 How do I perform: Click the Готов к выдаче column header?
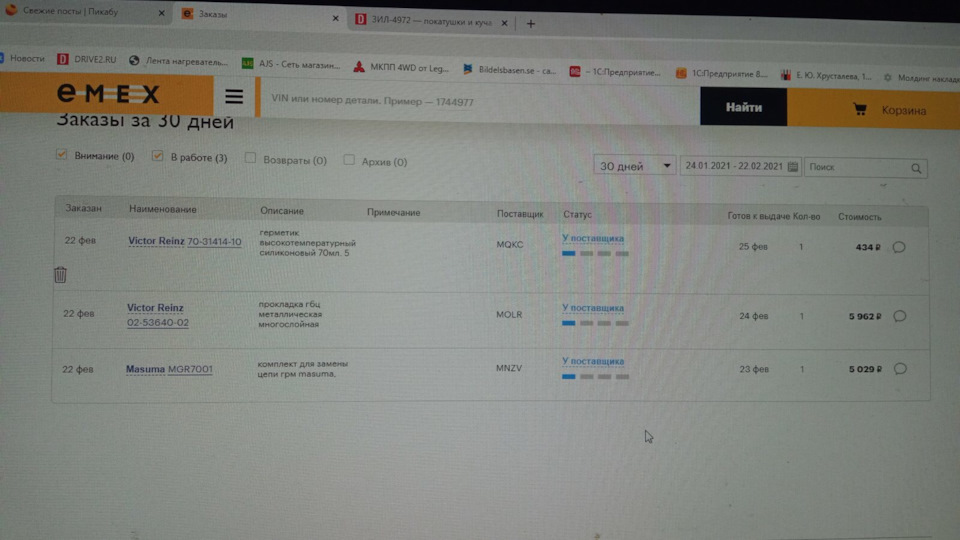click(x=759, y=216)
